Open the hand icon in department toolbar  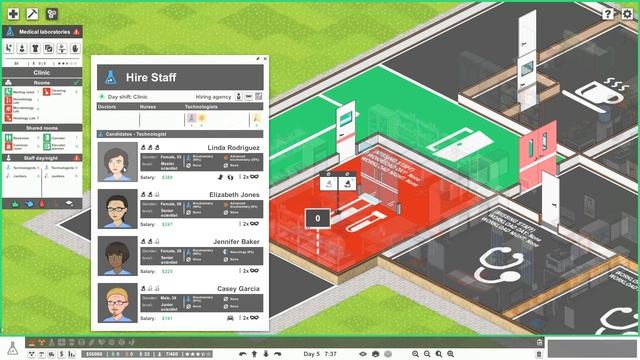click(x=75, y=49)
